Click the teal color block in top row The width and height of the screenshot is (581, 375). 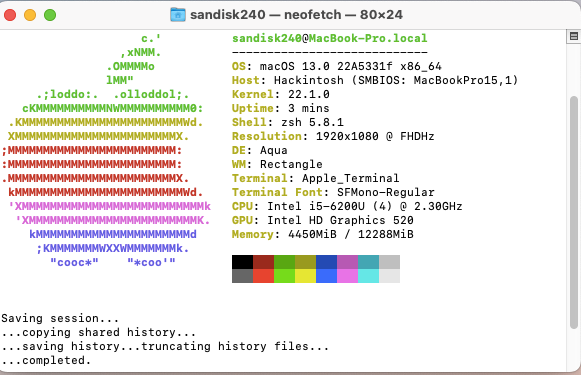(x=368, y=262)
